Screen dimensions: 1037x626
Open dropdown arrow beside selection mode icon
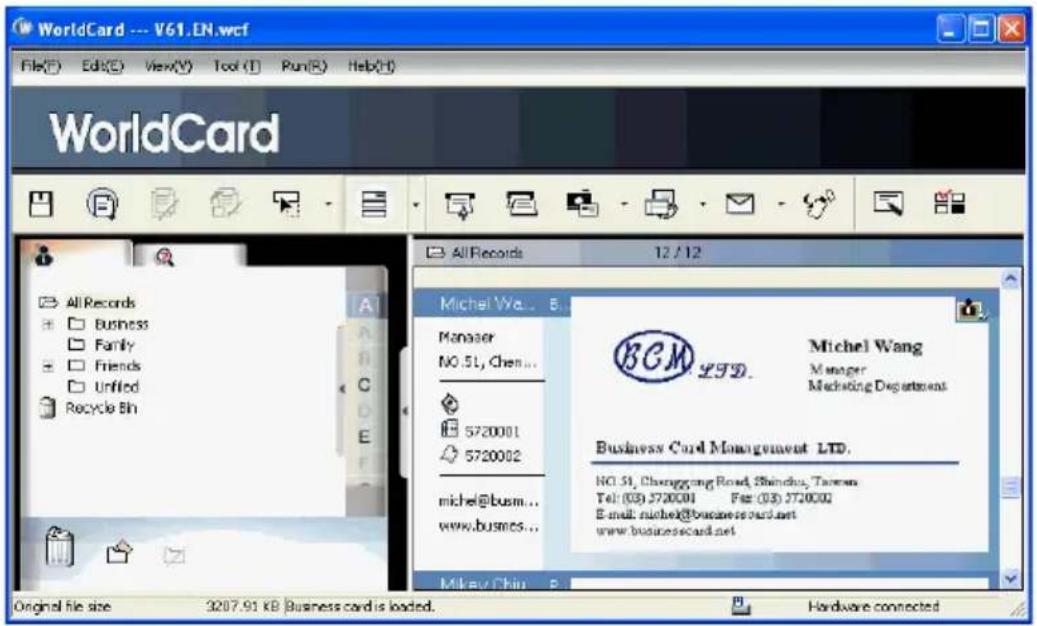[329, 204]
